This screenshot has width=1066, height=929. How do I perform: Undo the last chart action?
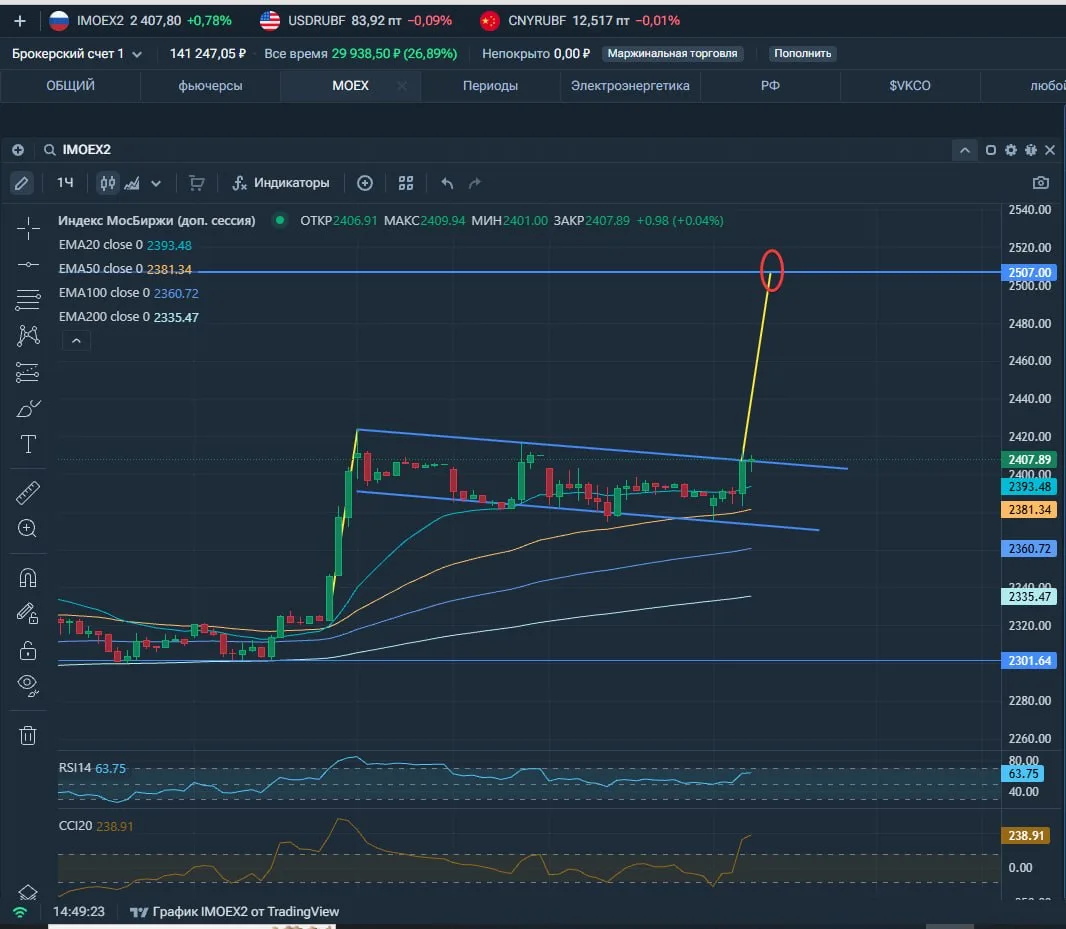(x=447, y=183)
